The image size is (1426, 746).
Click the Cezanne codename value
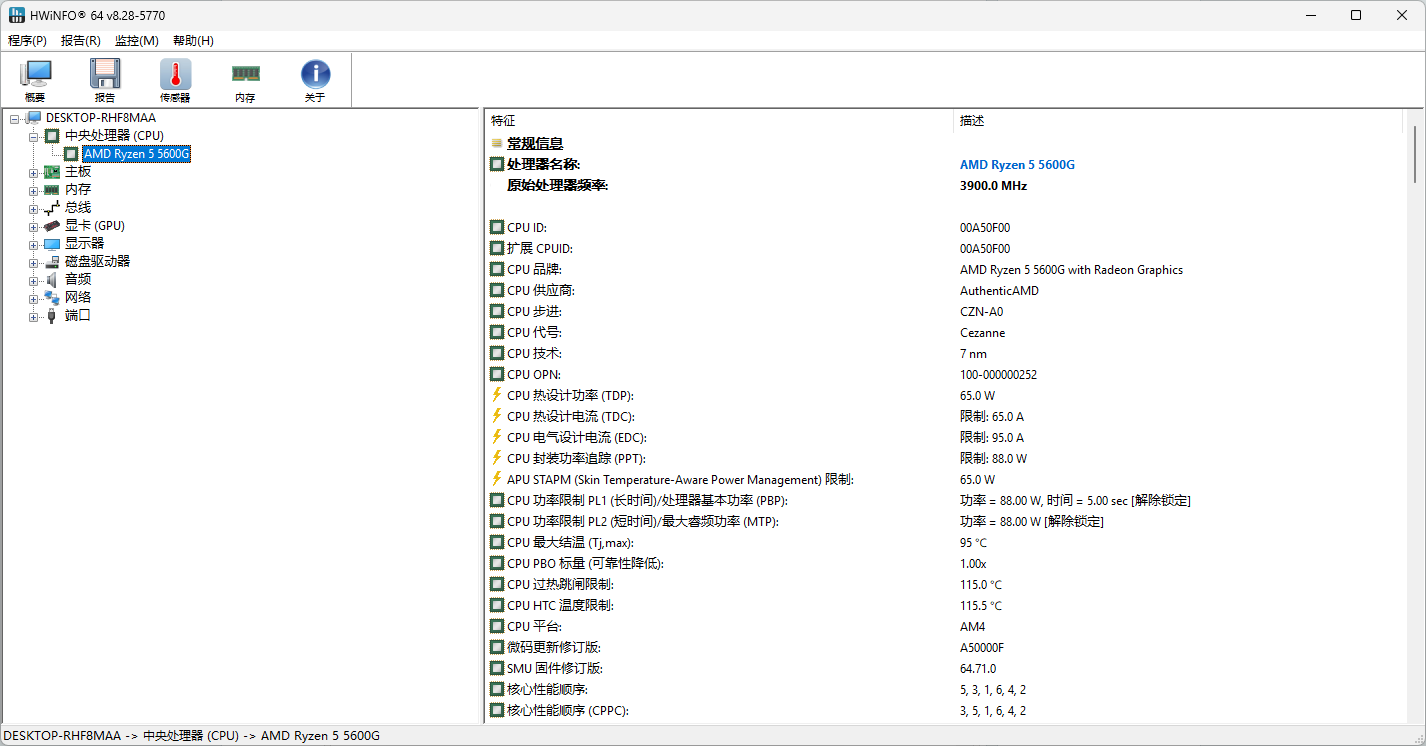click(982, 333)
